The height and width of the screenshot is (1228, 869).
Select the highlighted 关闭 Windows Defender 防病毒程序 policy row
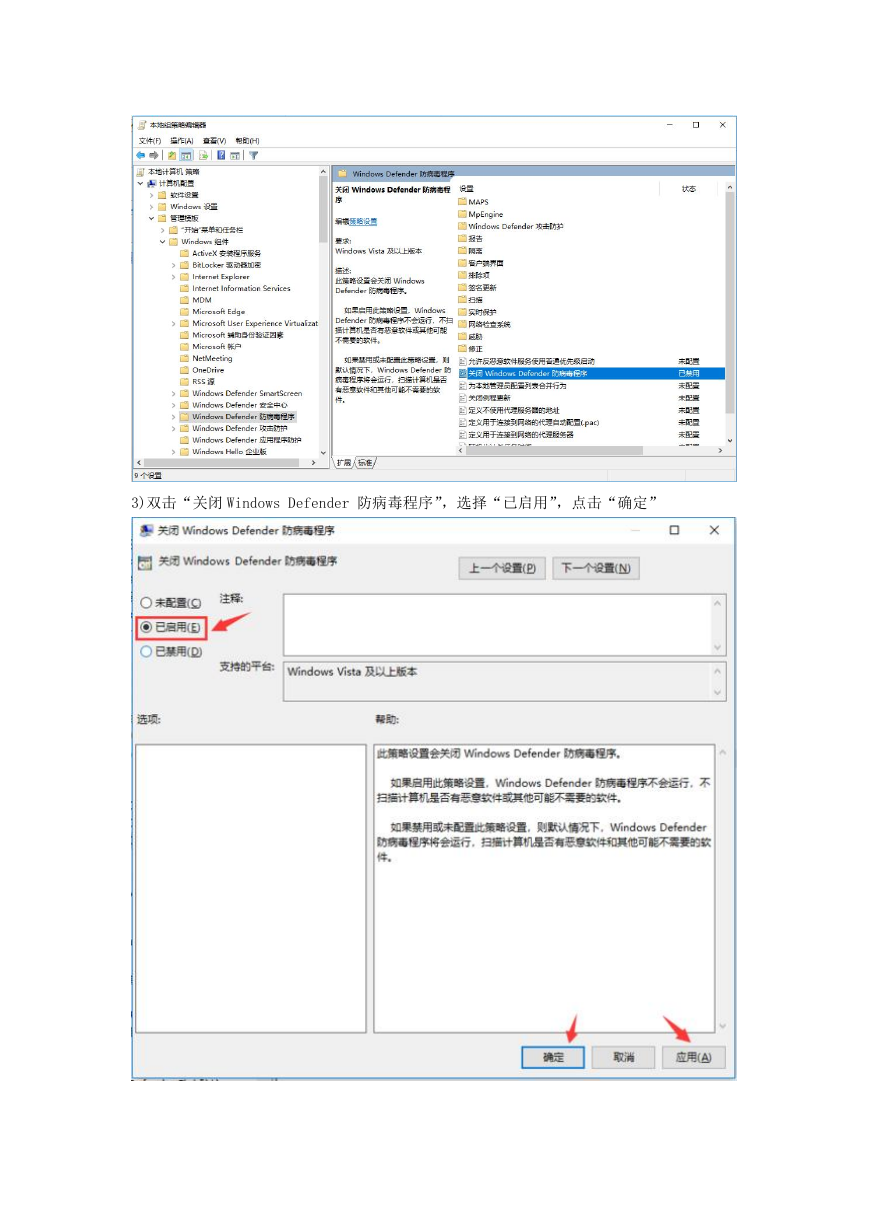(592, 373)
